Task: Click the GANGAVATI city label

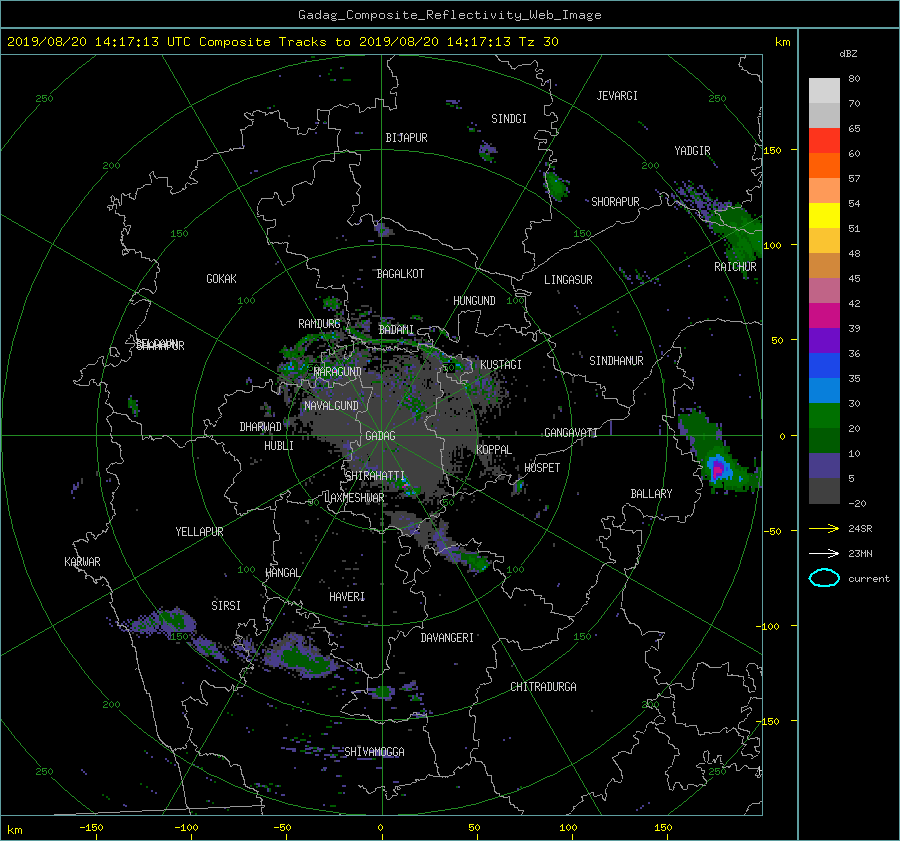Action: click(x=571, y=433)
